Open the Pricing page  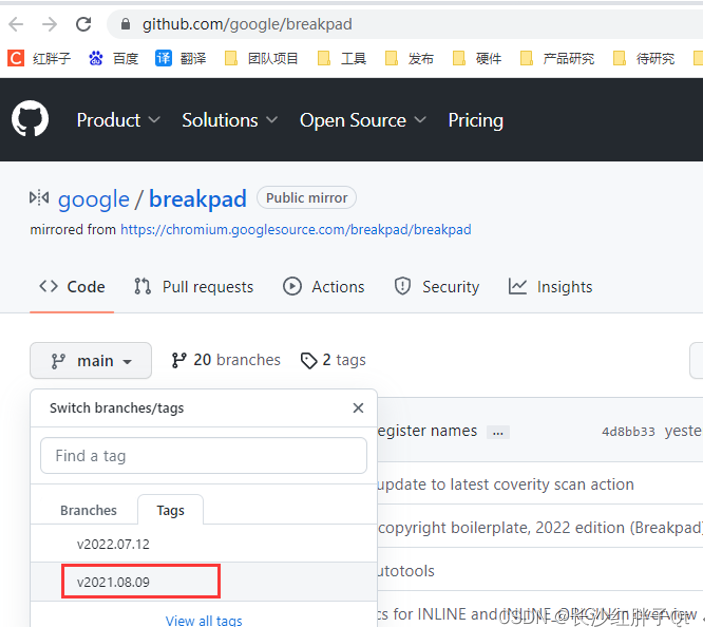[476, 120]
